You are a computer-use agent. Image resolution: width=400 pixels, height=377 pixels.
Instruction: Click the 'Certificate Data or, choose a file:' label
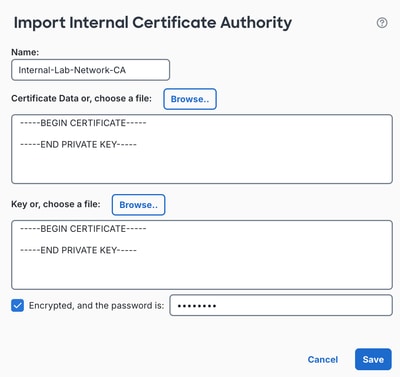click(81, 98)
